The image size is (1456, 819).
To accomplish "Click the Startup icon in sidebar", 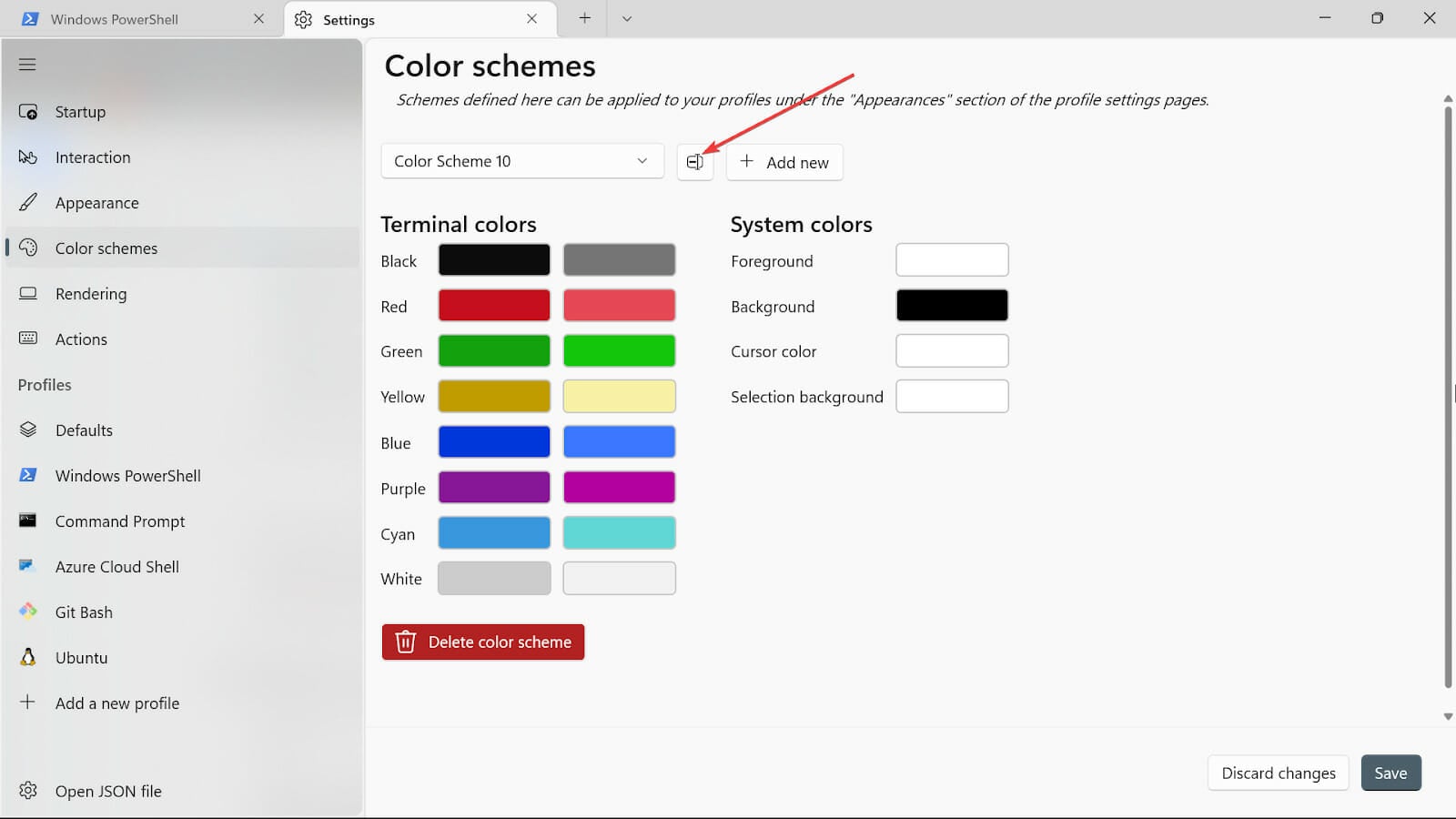I will pyautogui.click(x=28, y=112).
